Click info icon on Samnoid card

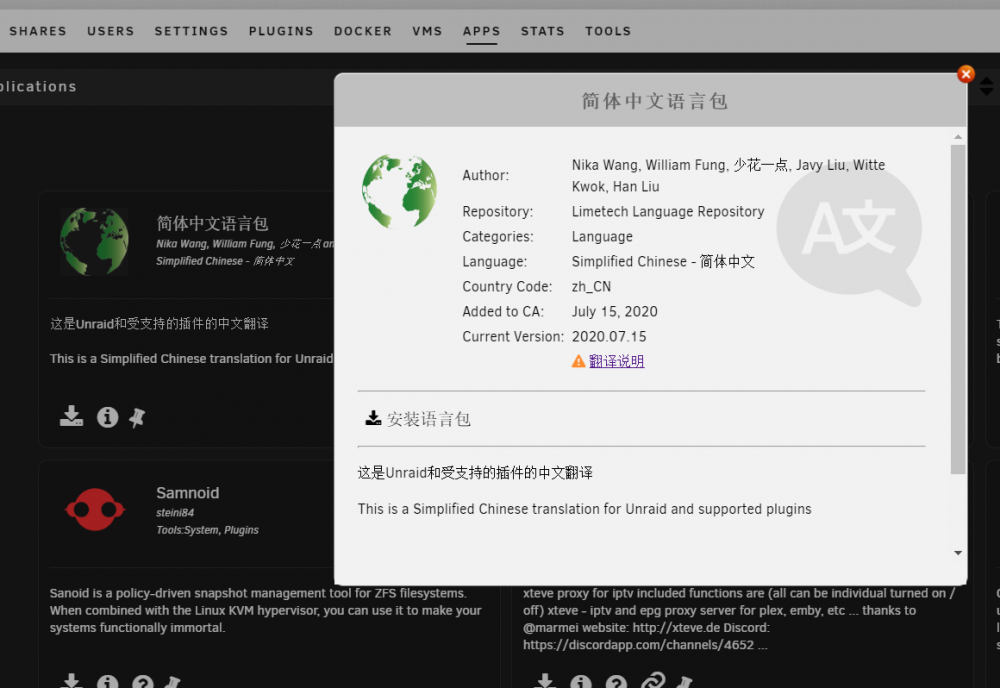coord(107,682)
